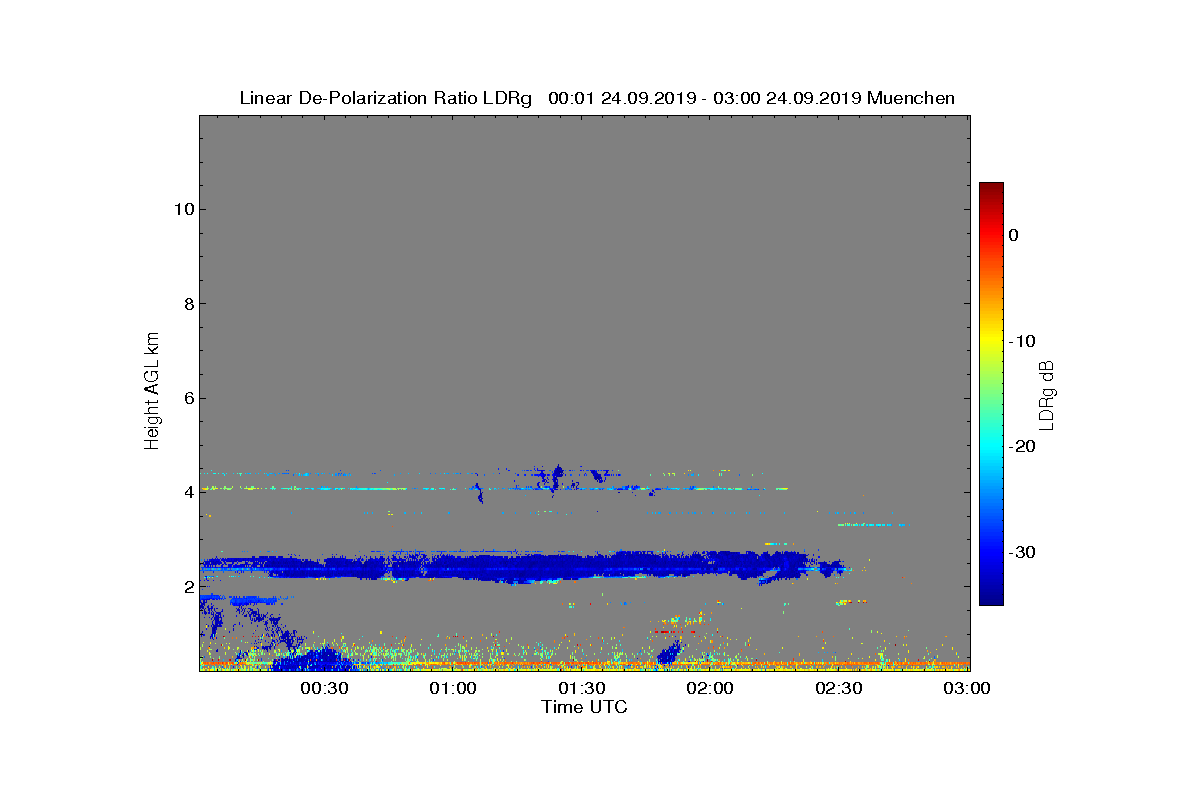
Task: Click the colorbar tick label '-30'
Action: click(1021, 552)
